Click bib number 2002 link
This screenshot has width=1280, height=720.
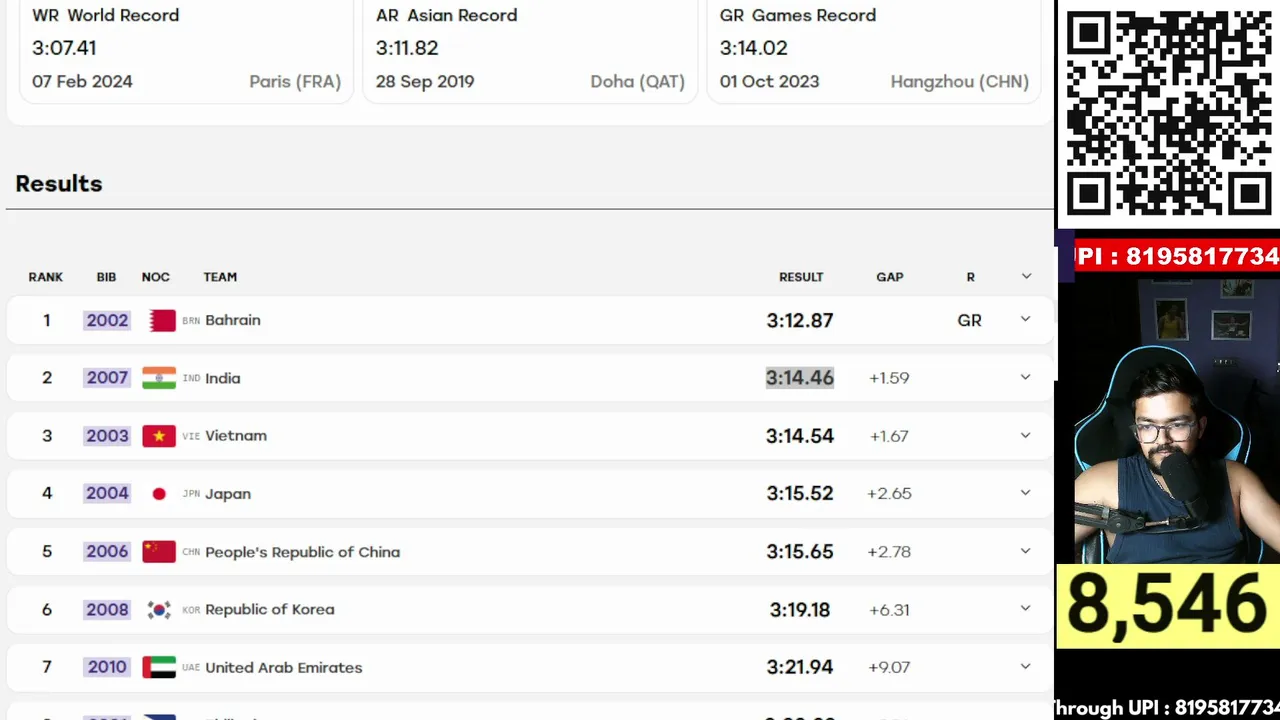coord(107,320)
